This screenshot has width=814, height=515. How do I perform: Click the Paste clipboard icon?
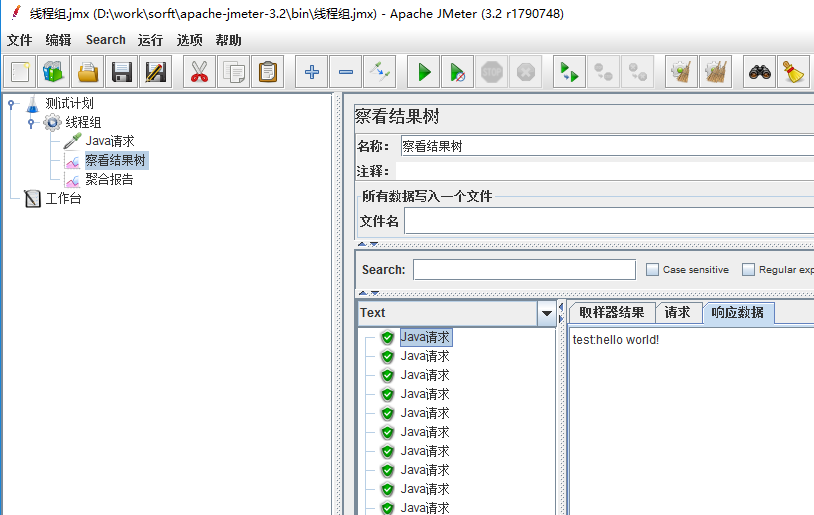(267, 72)
